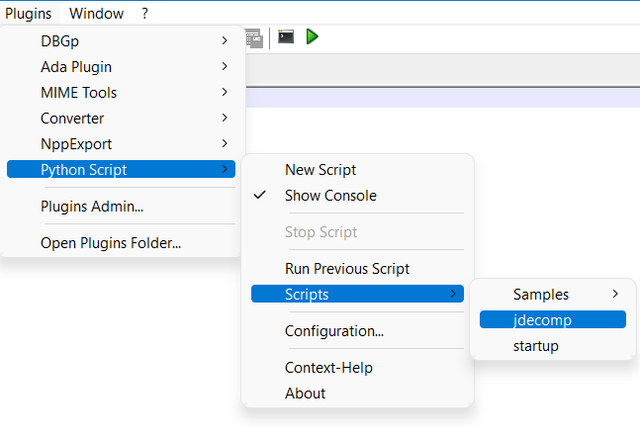This screenshot has height=427, width=640.
Task: Expand the Converter submenu
Action: click(121, 118)
